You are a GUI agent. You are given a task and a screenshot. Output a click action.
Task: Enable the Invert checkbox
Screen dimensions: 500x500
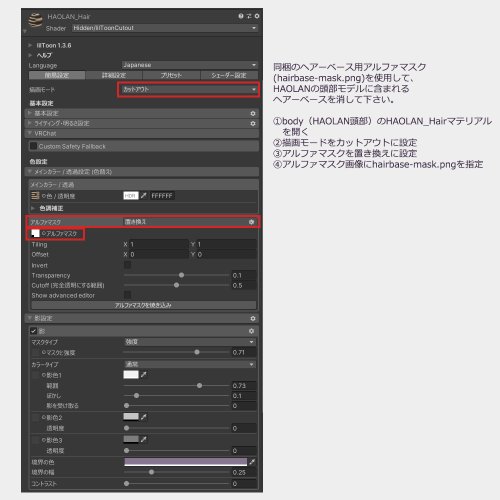(x=127, y=265)
